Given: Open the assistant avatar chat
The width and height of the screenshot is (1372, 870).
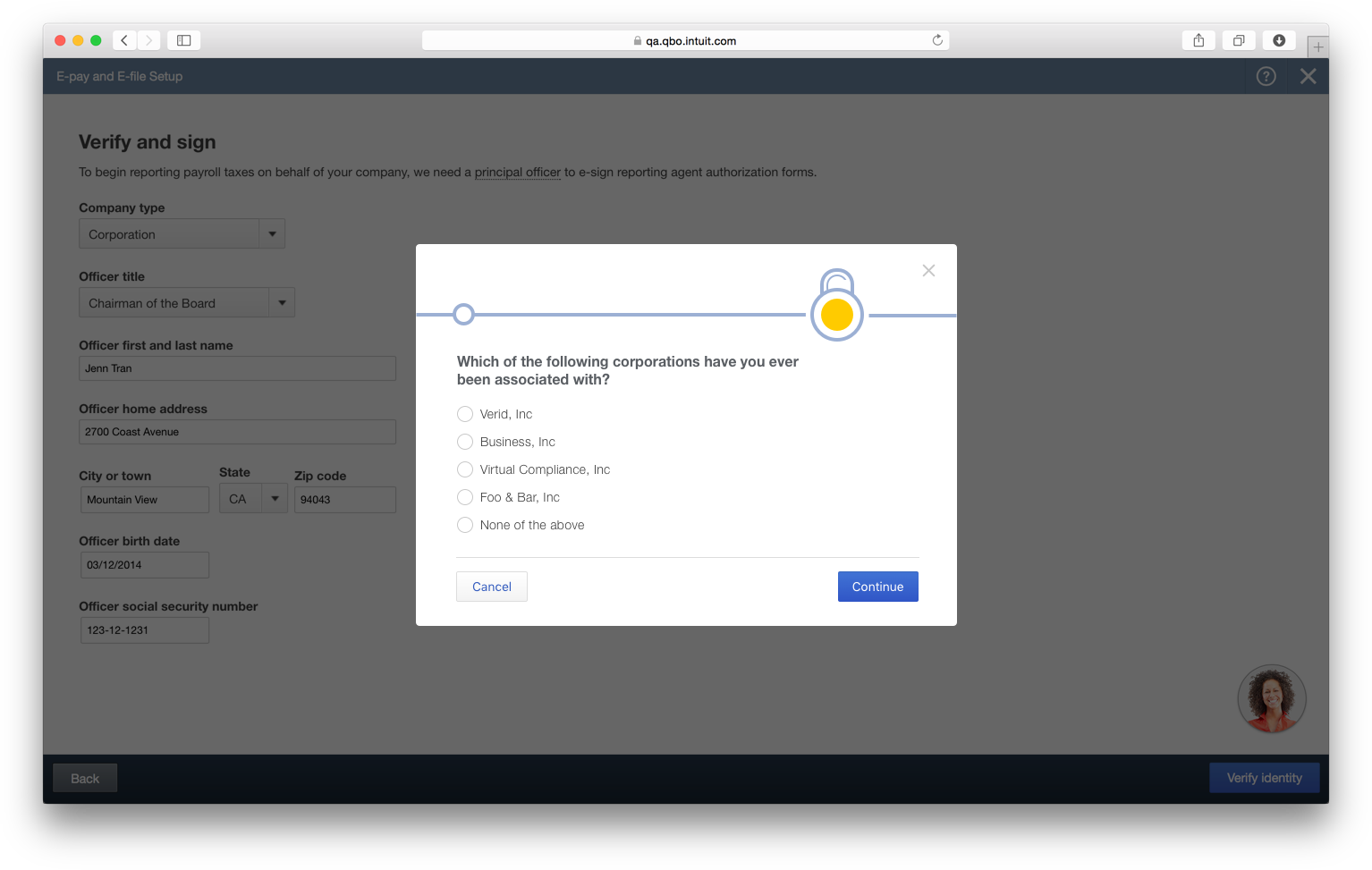Looking at the screenshot, I should coord(1271,698).
